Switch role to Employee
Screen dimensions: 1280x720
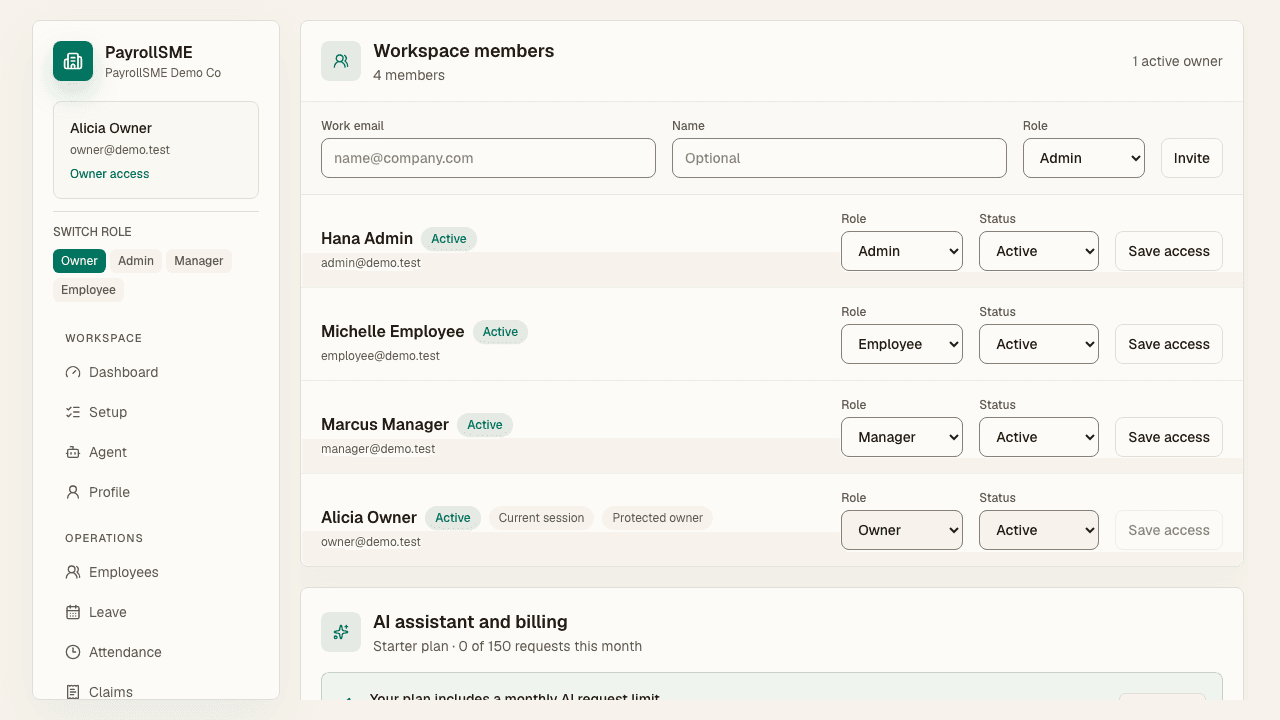(x=88, y=290)
